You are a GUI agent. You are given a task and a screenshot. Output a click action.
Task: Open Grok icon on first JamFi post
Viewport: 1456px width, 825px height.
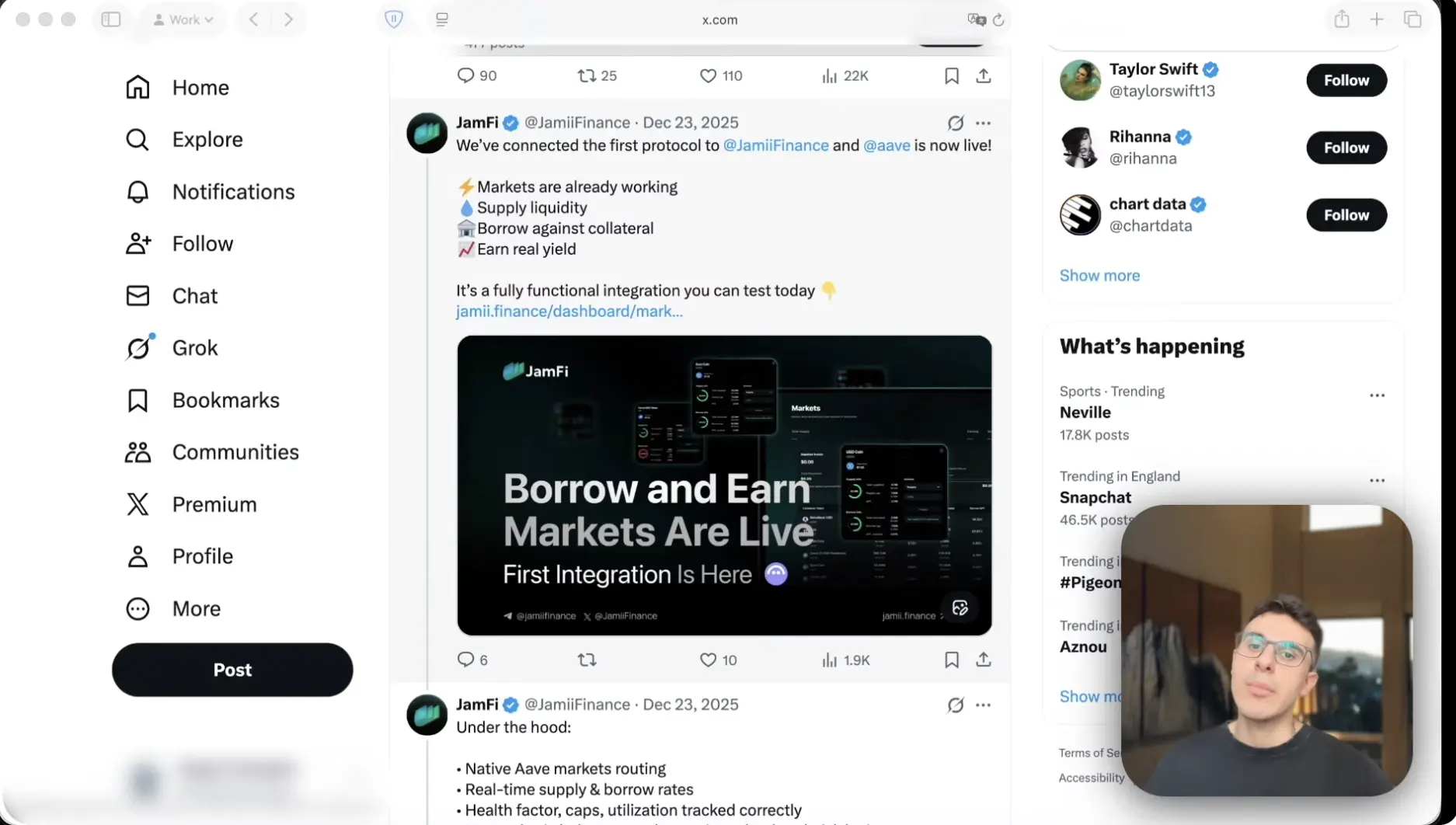[955, 123]
